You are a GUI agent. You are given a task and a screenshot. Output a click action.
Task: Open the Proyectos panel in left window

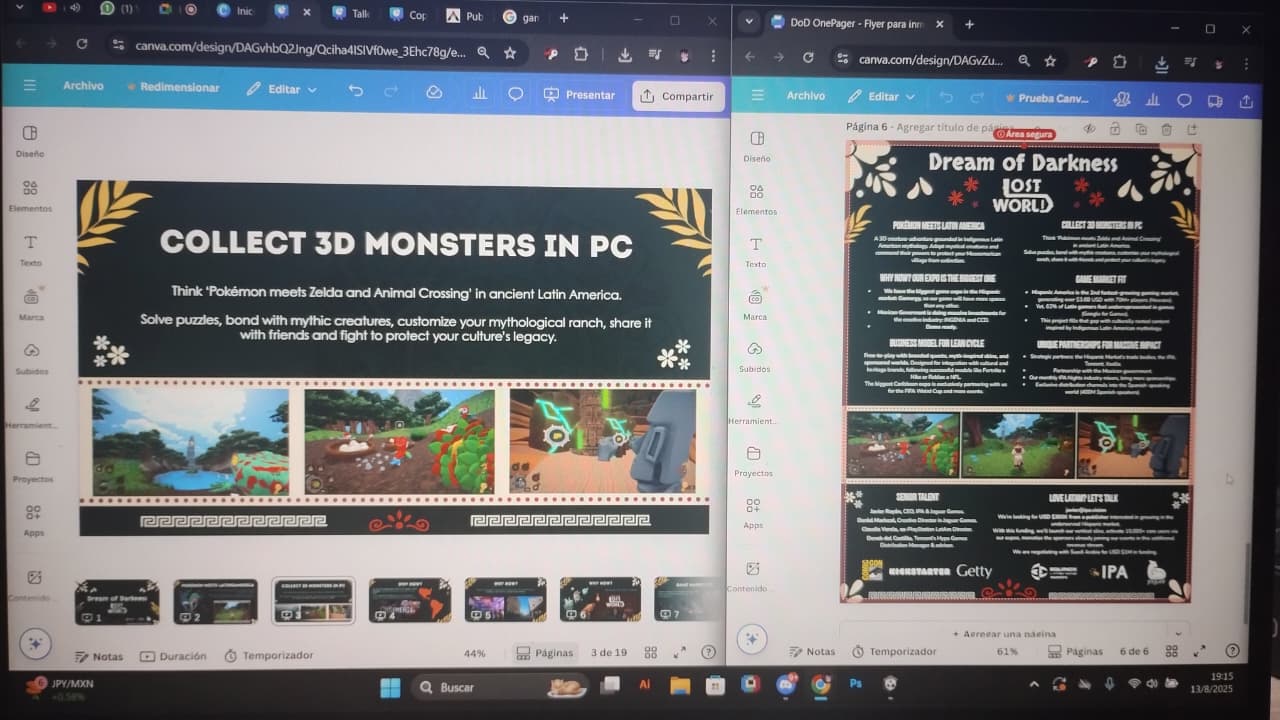[x=32, y=466]
